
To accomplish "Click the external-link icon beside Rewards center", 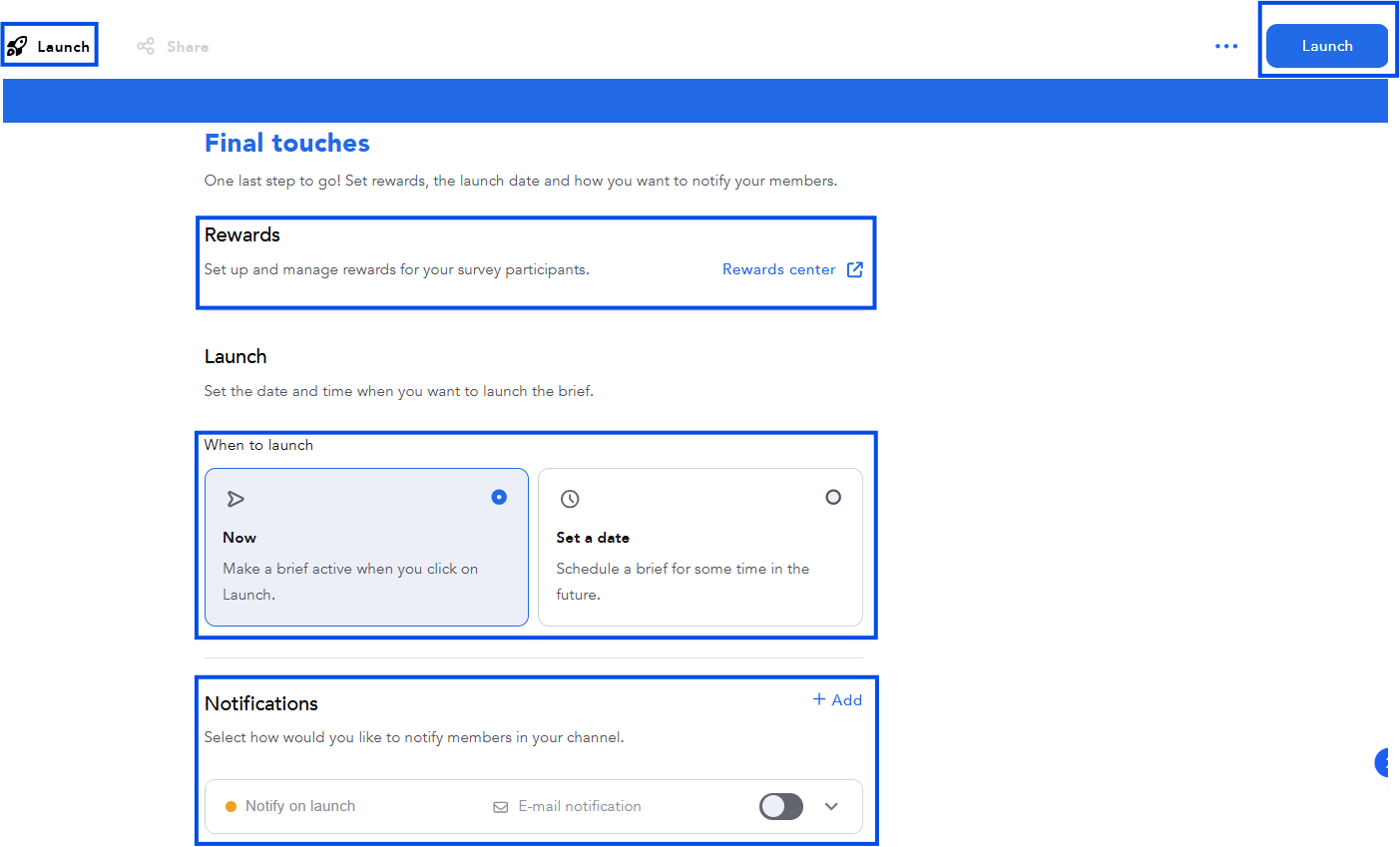I will 855,269.
